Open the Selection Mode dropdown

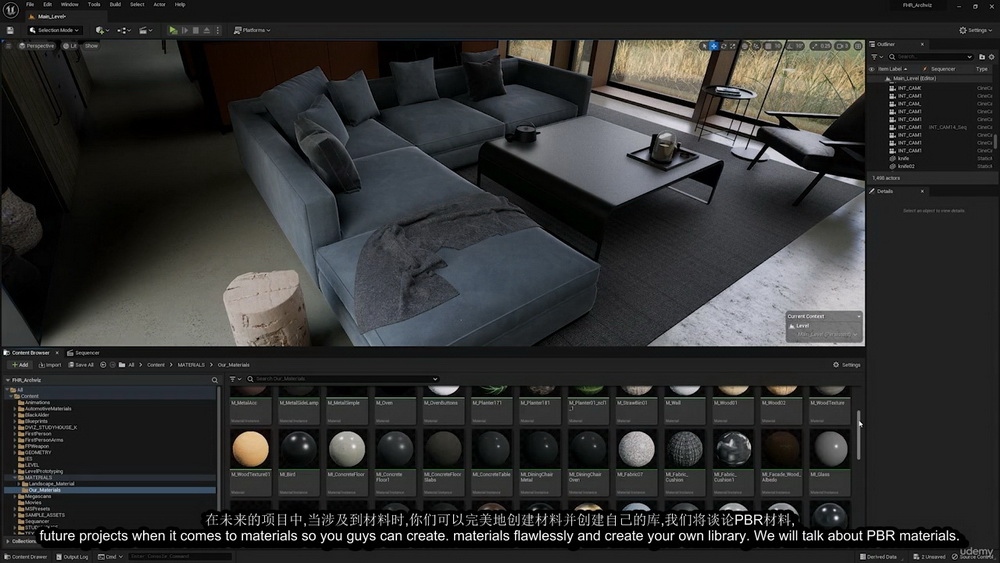click(54, 30)
